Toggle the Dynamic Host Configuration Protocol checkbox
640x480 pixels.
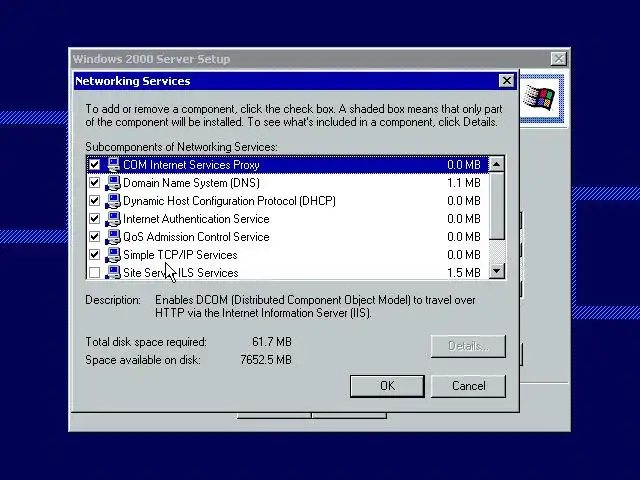[94, 200]
